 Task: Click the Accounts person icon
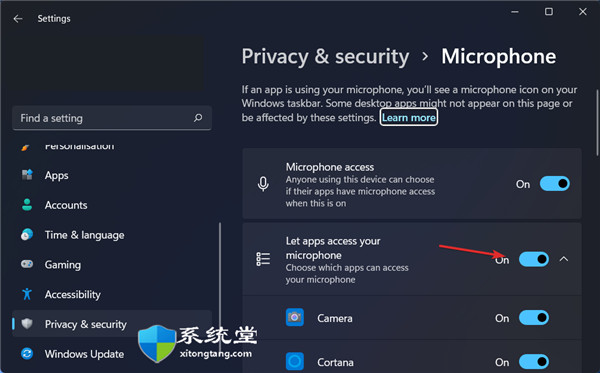coord(27,205)
